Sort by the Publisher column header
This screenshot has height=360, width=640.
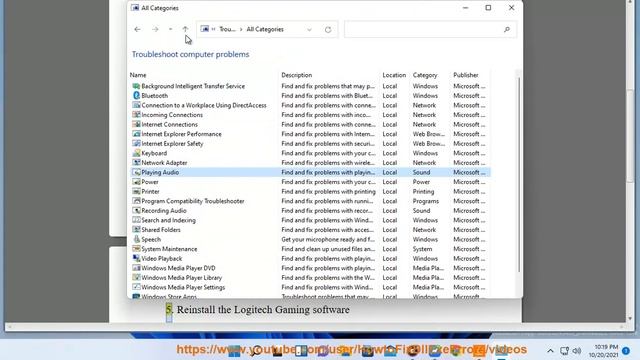pyautogui.click(x=466, y=75)
